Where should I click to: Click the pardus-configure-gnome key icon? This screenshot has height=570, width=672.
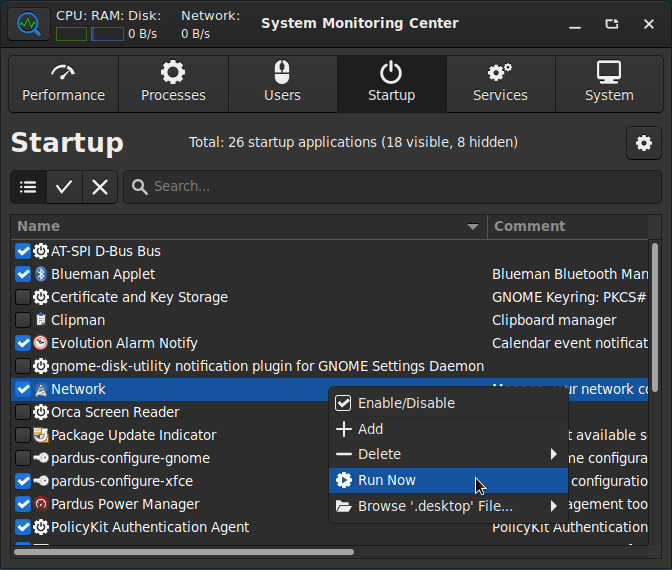(41, 458)
